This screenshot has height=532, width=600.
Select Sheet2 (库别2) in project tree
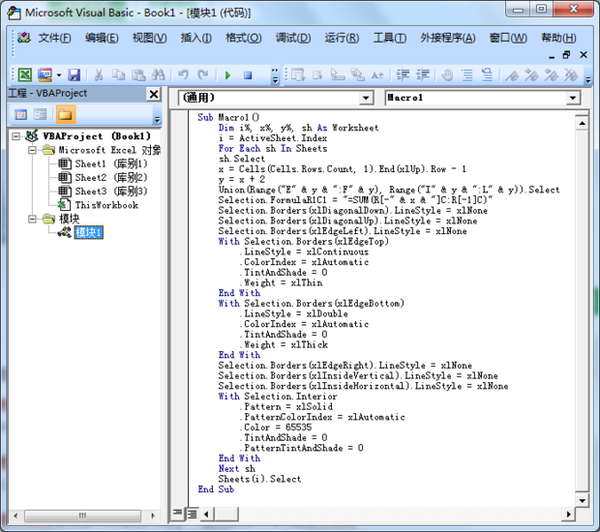tap(111, 178)
